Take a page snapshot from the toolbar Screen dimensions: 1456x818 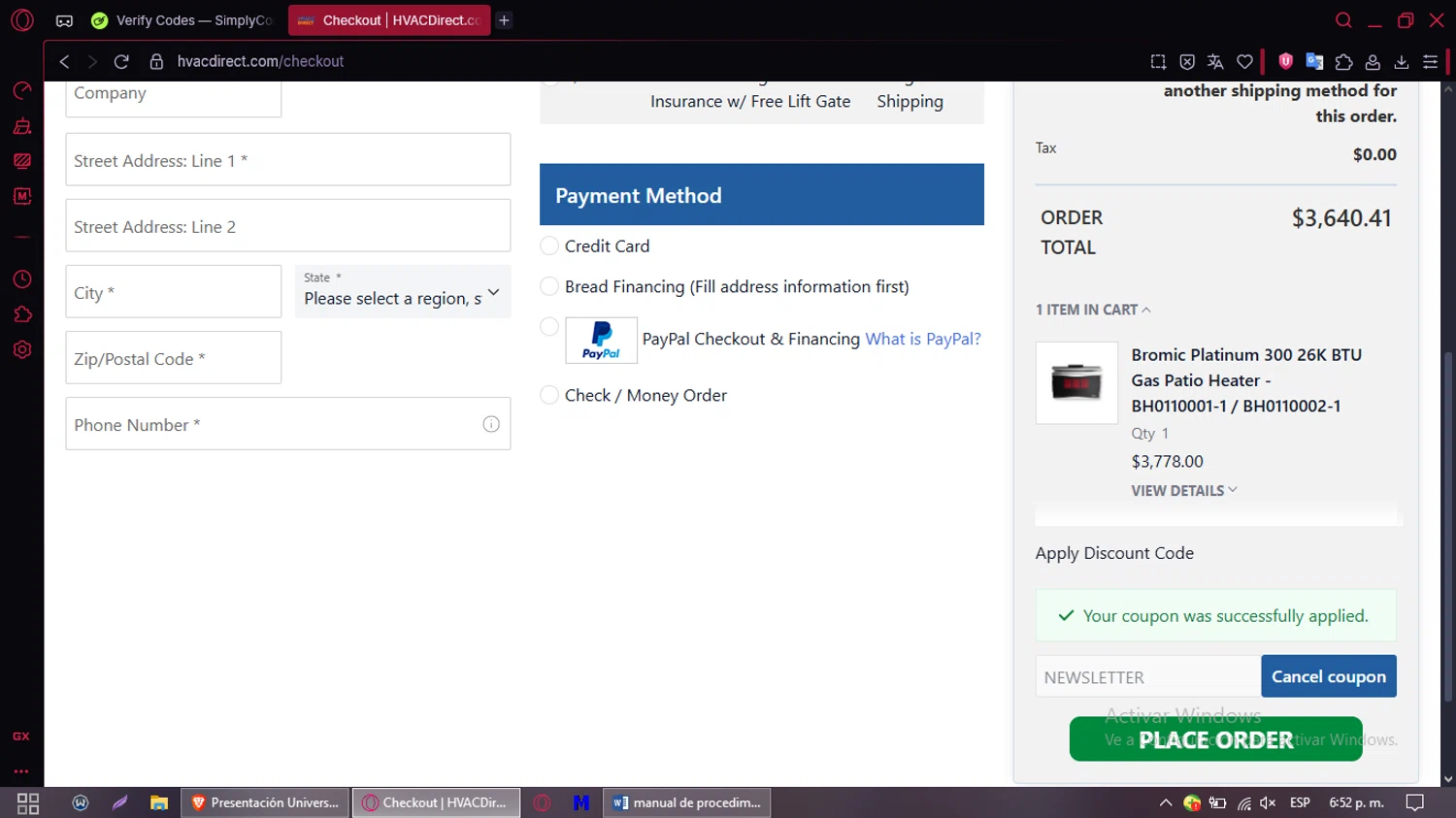(x=1158, y=61)
